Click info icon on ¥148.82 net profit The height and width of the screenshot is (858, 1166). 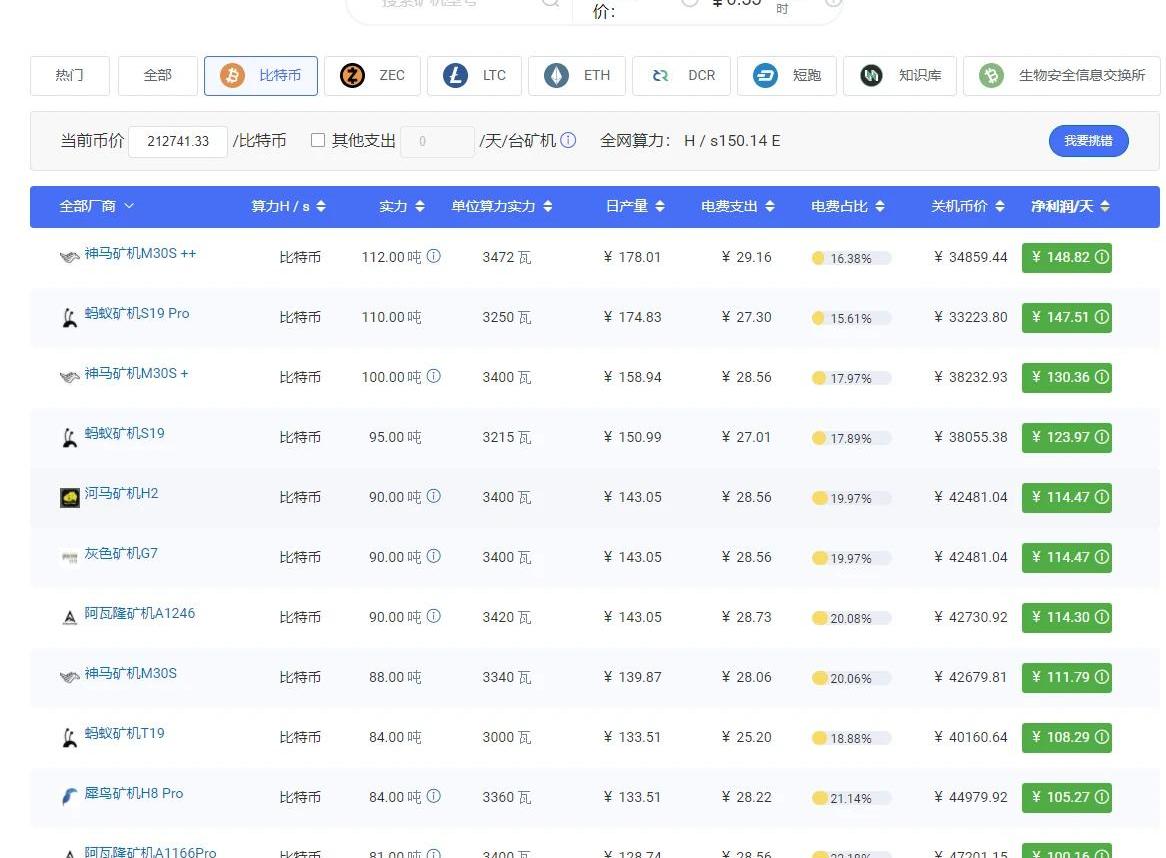pyautogui.click(x=1101, y=257)
